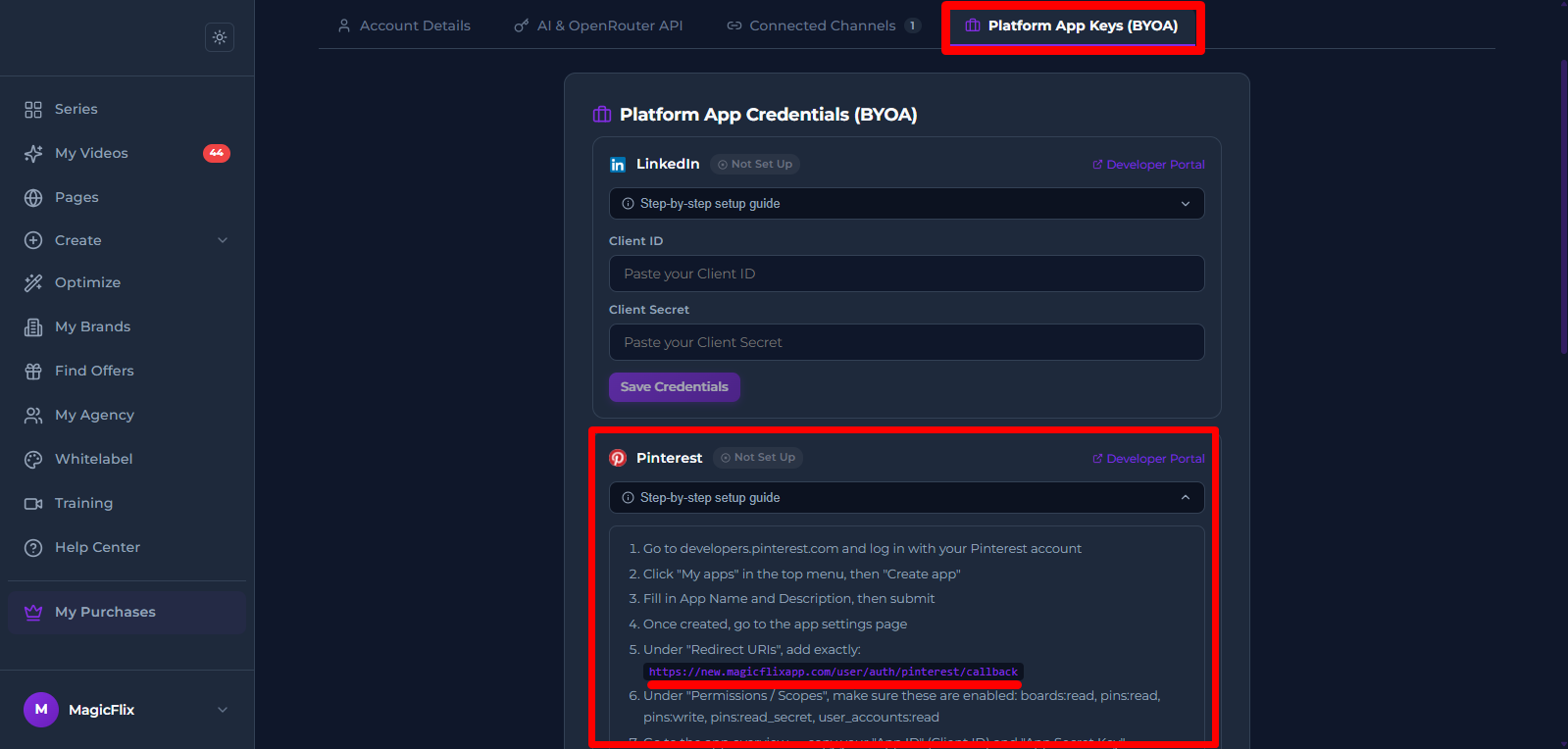Screen dimensions: 1568x749
Task: Toggle the light/dark theme sun icon
Action: 220,37
